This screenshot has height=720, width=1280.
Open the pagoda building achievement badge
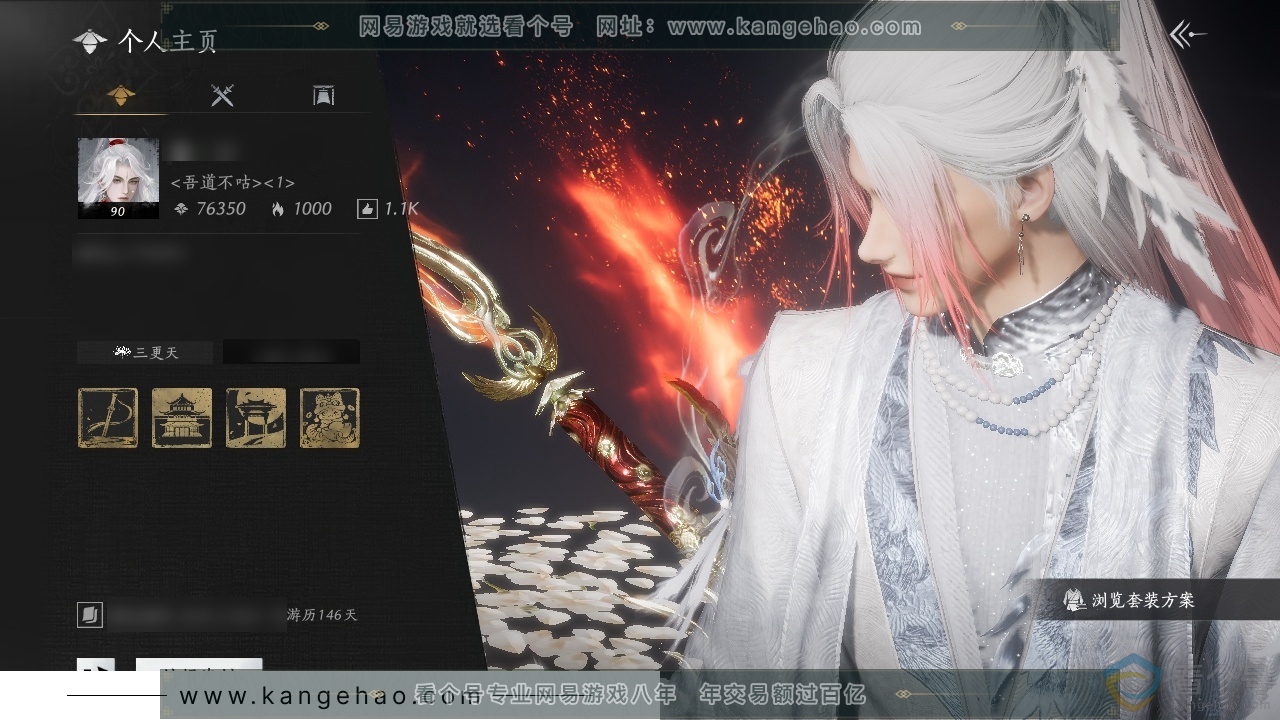pos(182,418)
